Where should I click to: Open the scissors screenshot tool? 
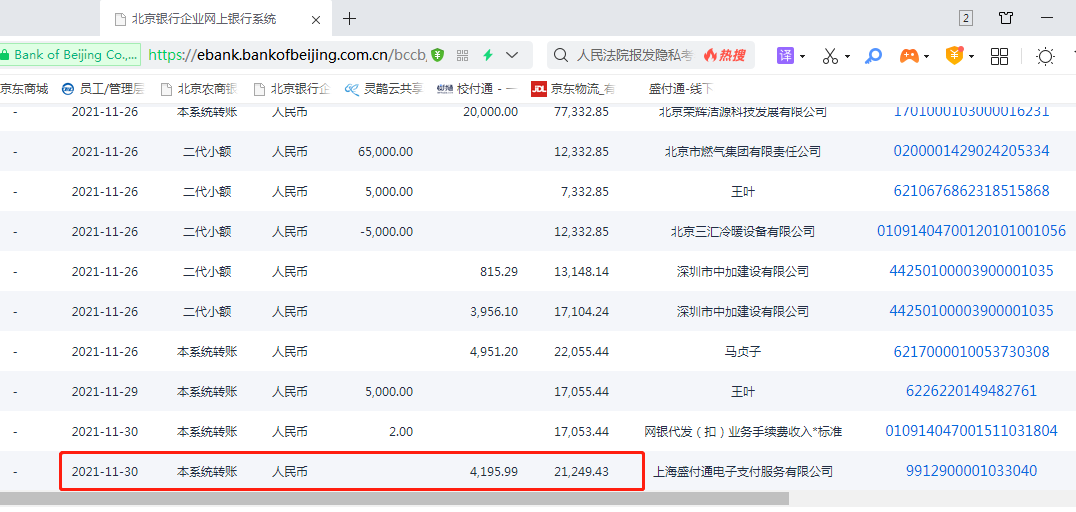coord(830,56)
